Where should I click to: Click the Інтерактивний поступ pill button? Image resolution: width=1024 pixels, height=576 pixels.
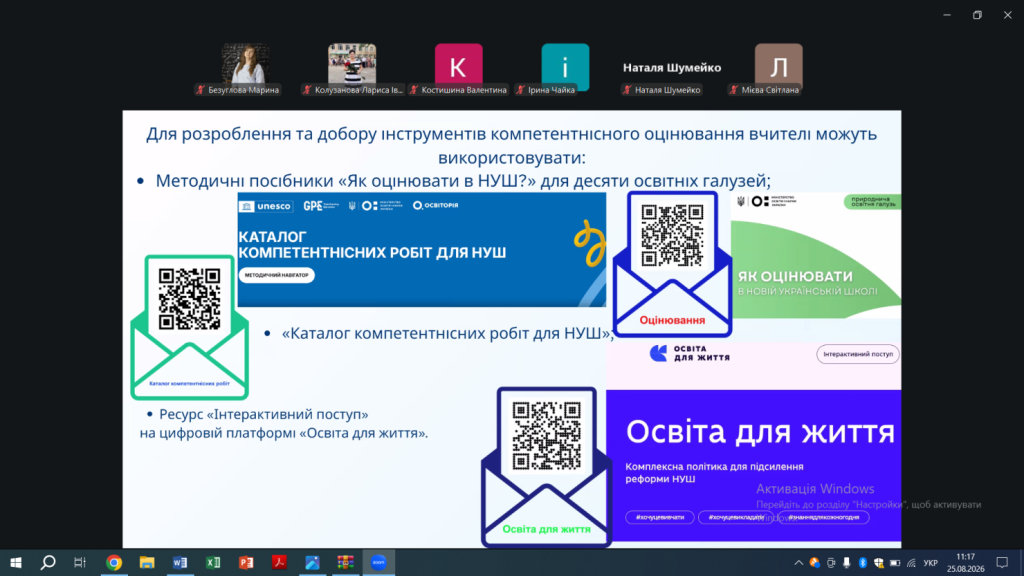click(x=857, y=354)
